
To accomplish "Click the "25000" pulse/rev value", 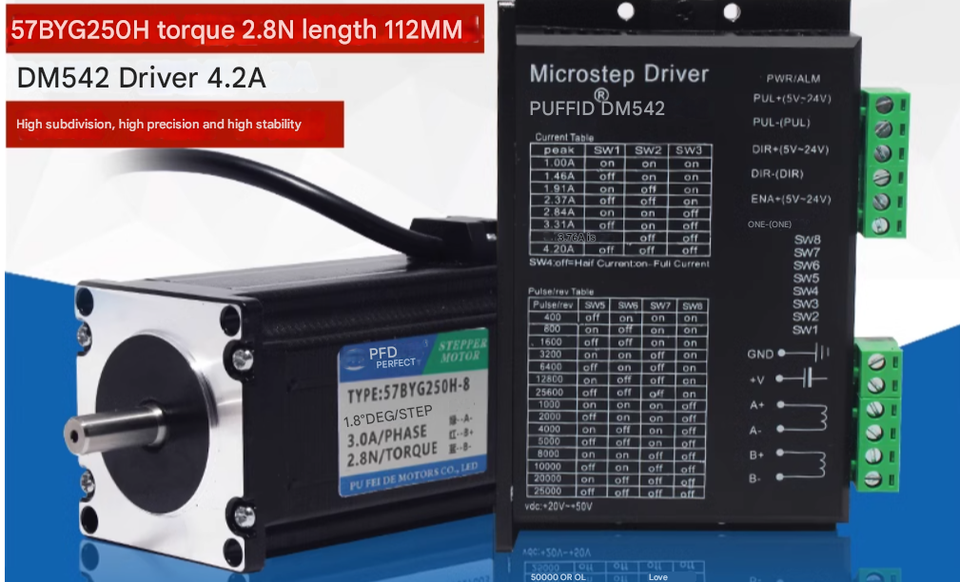I will click(x=547, y=491).
